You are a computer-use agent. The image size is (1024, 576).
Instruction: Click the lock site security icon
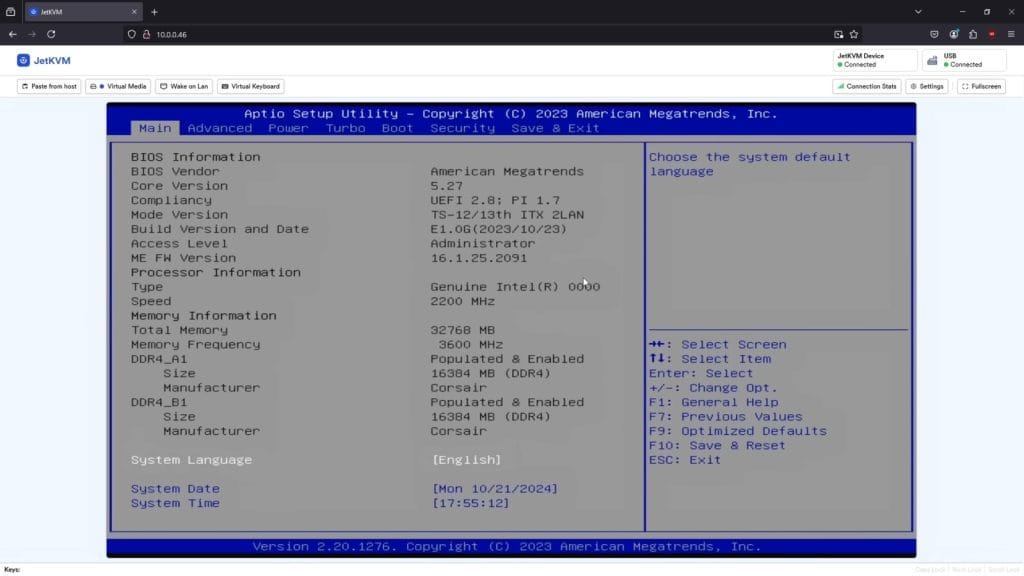146,35
